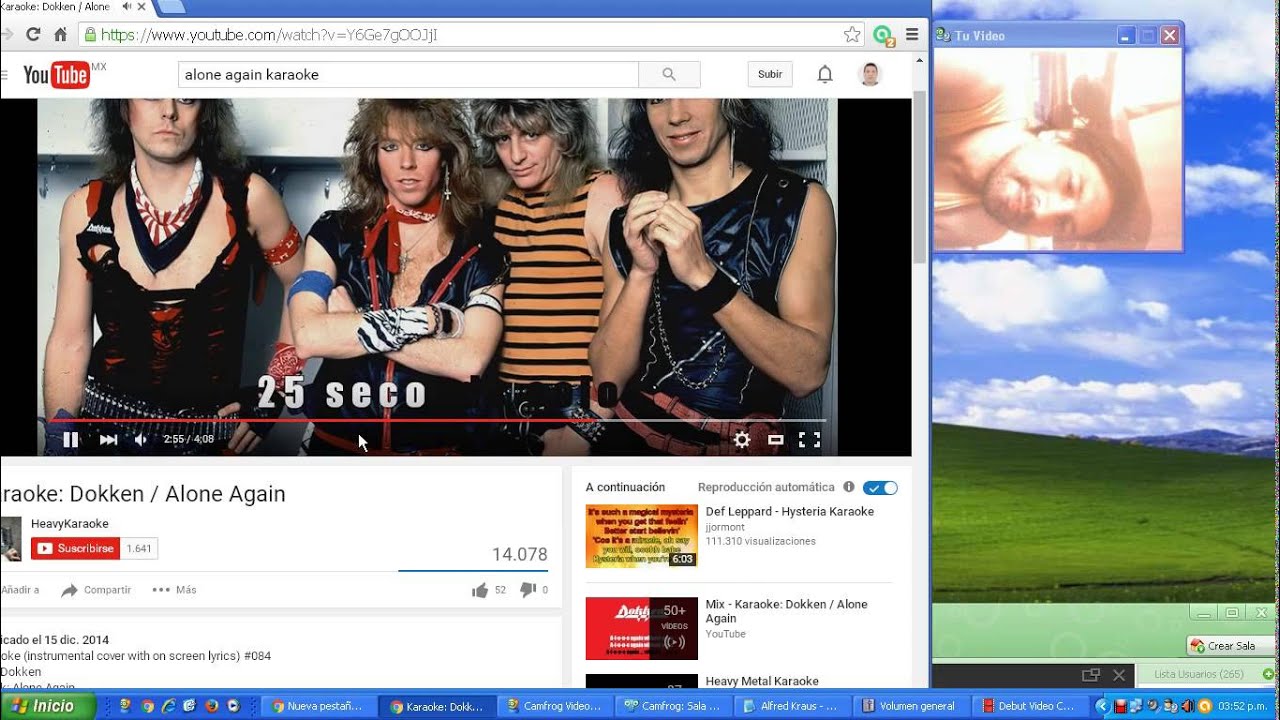Mute the video player volume
The width and height of the screenshot is (1280, 720).
pyautogui.click(x=141, y=439)
